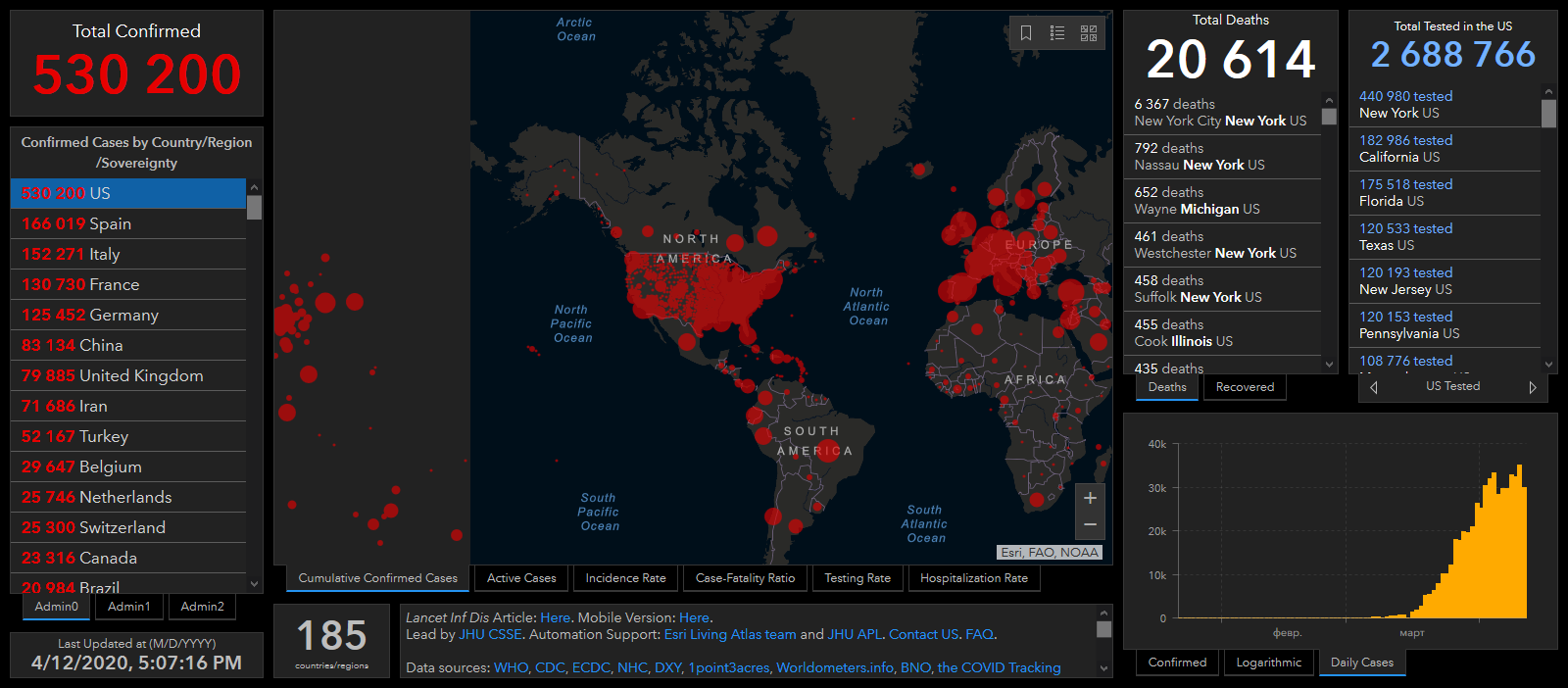Select the Florida US tested entry

click(x=1445, y=193)
